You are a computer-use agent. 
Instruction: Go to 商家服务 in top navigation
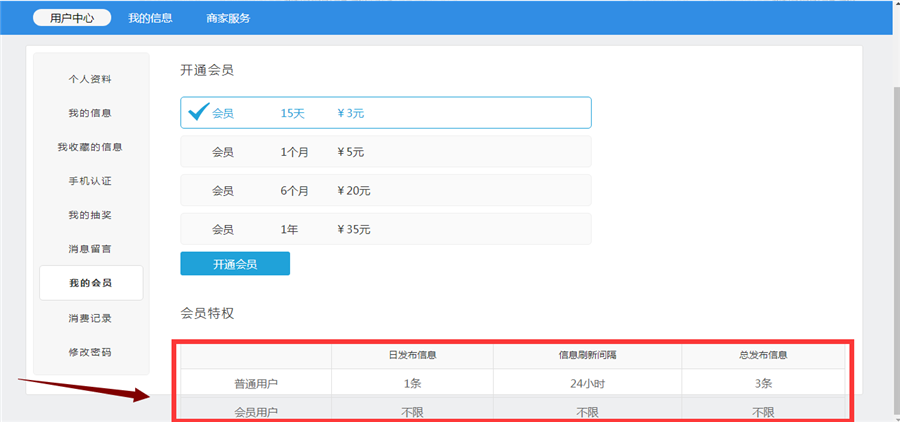pyautogui.click(x=228, y=18)
